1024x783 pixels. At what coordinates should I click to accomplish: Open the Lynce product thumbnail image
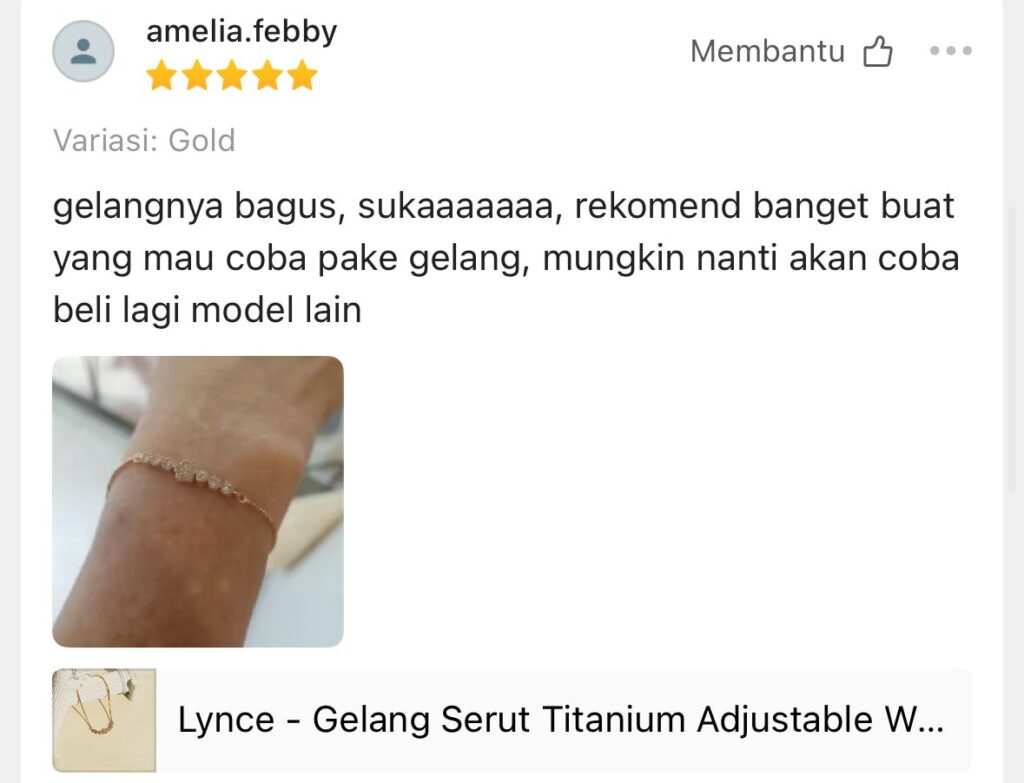[x=104, y=720]
